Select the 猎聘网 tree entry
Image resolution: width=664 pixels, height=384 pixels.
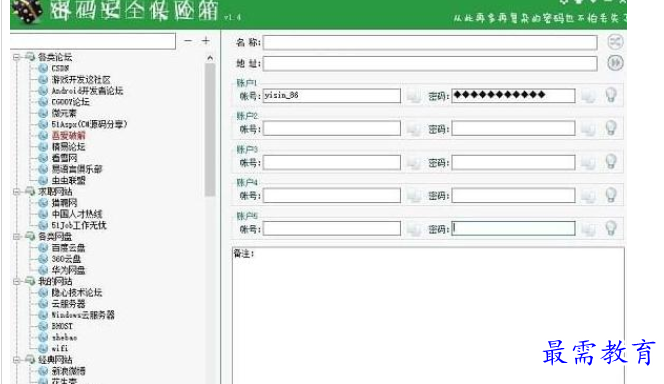64,203
